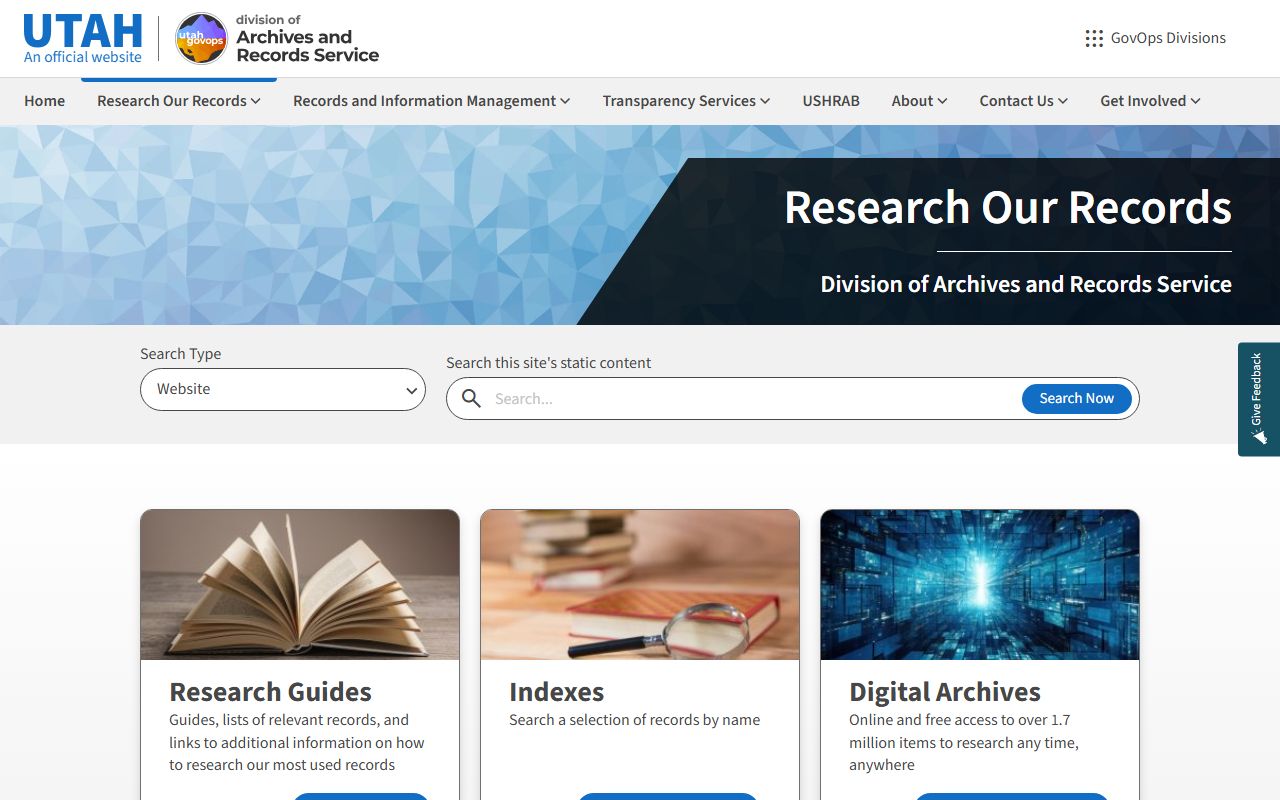Viewport: 1280px width, 800px height.
Task: Go to the Home menu item
Action: [44, 101]
